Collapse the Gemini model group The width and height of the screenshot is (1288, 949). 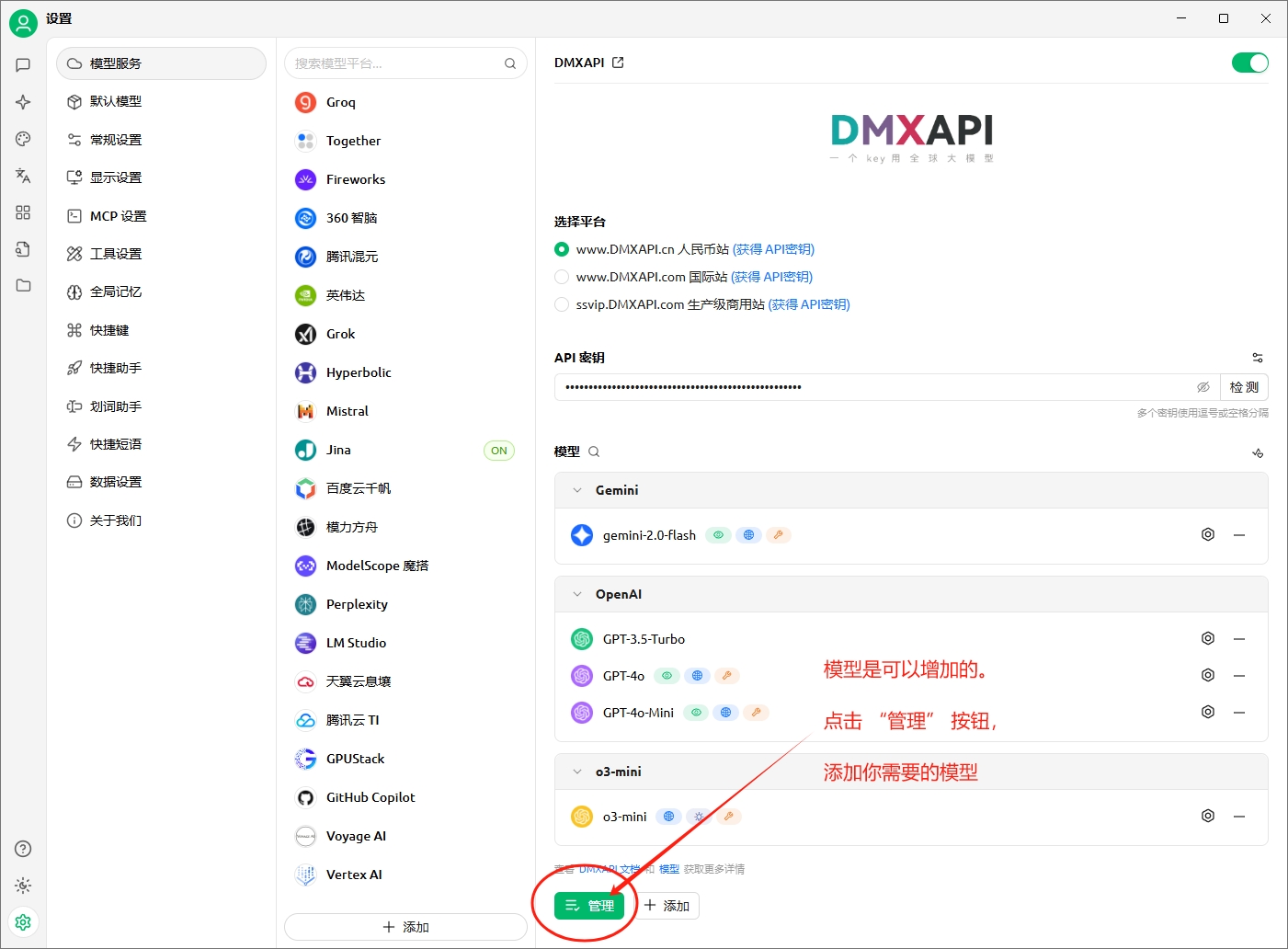(x=577, y=490)
